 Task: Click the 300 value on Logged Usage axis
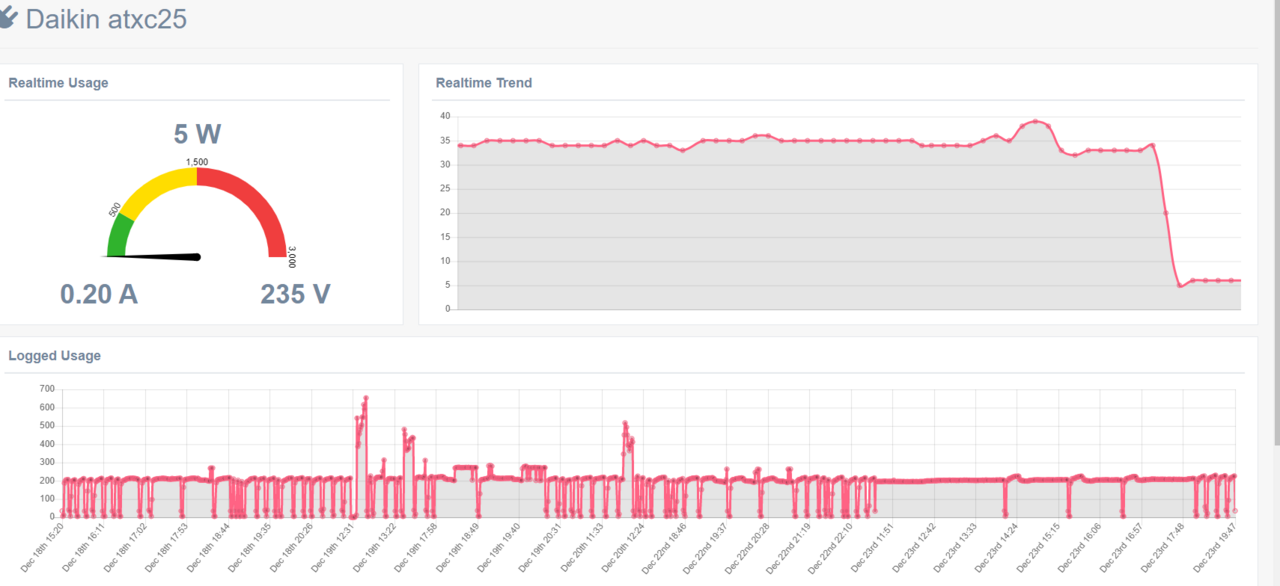48,462
